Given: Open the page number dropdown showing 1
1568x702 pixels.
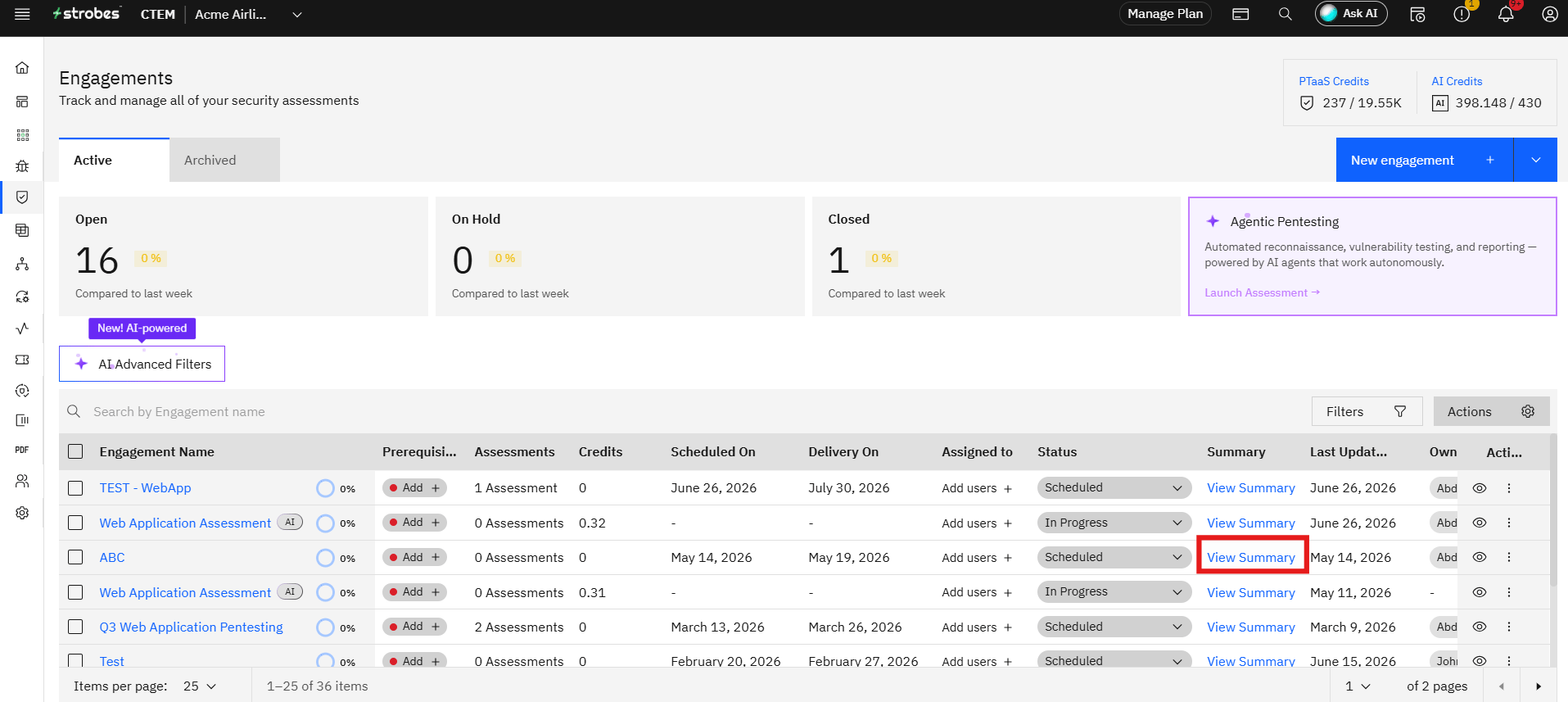Looking at the screenshot, I should coord(1357,686).
